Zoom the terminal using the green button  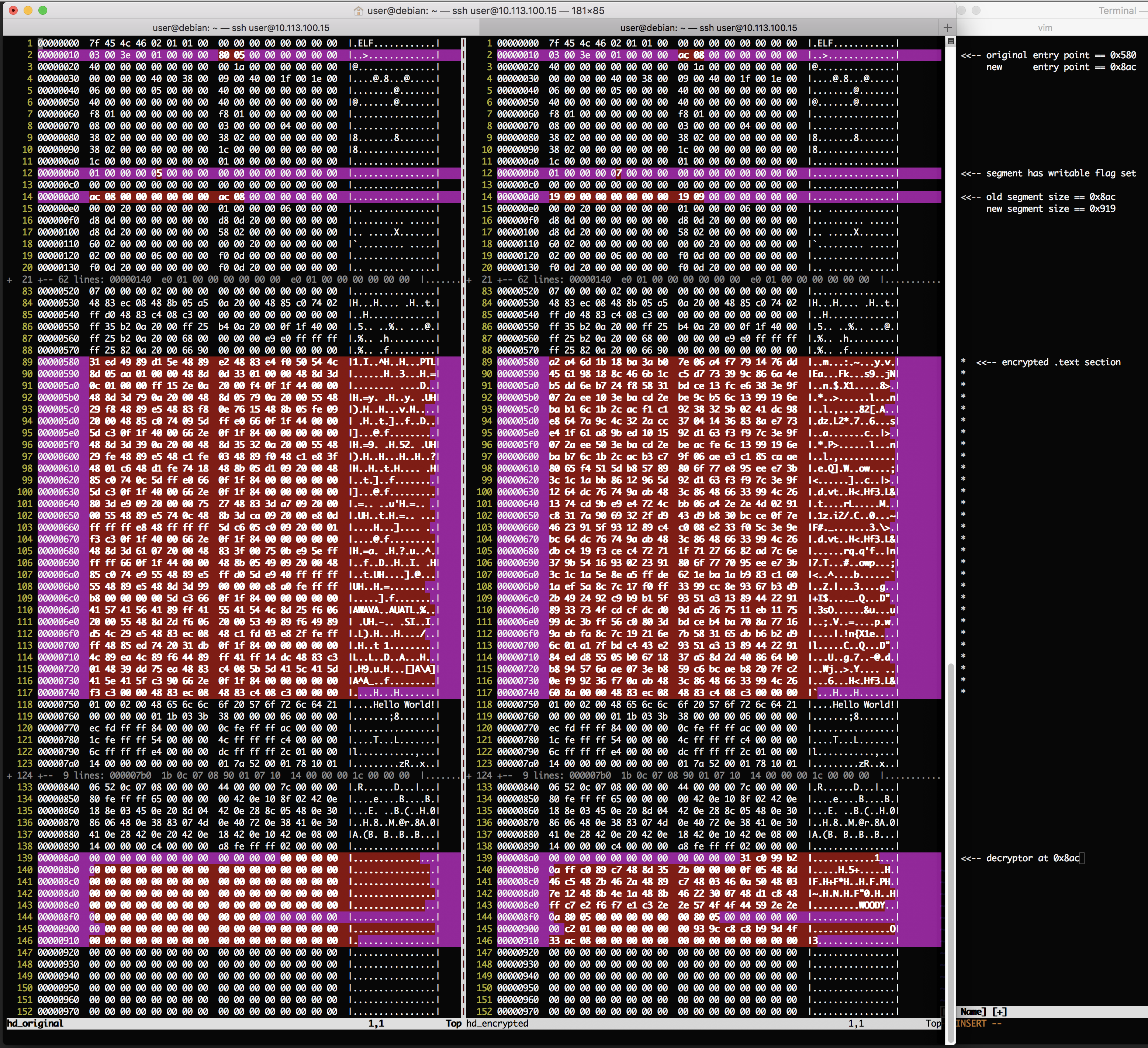tap(43, 10)
